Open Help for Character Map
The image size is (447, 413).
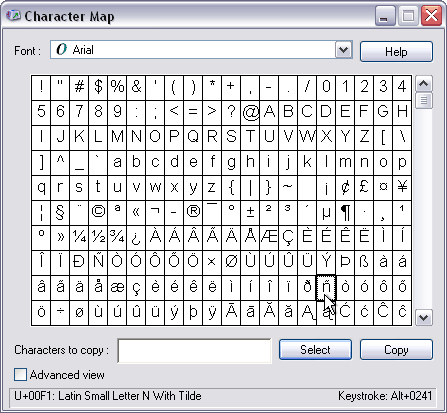pos(396,52)
